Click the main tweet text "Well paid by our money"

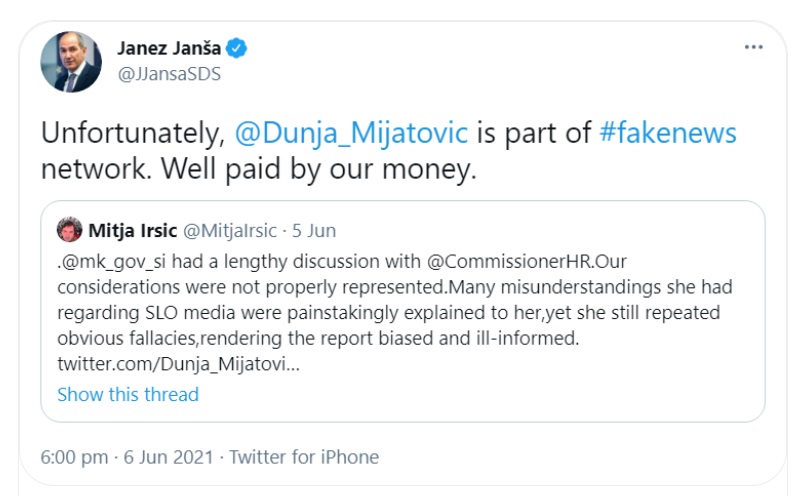tap(310, 169)
